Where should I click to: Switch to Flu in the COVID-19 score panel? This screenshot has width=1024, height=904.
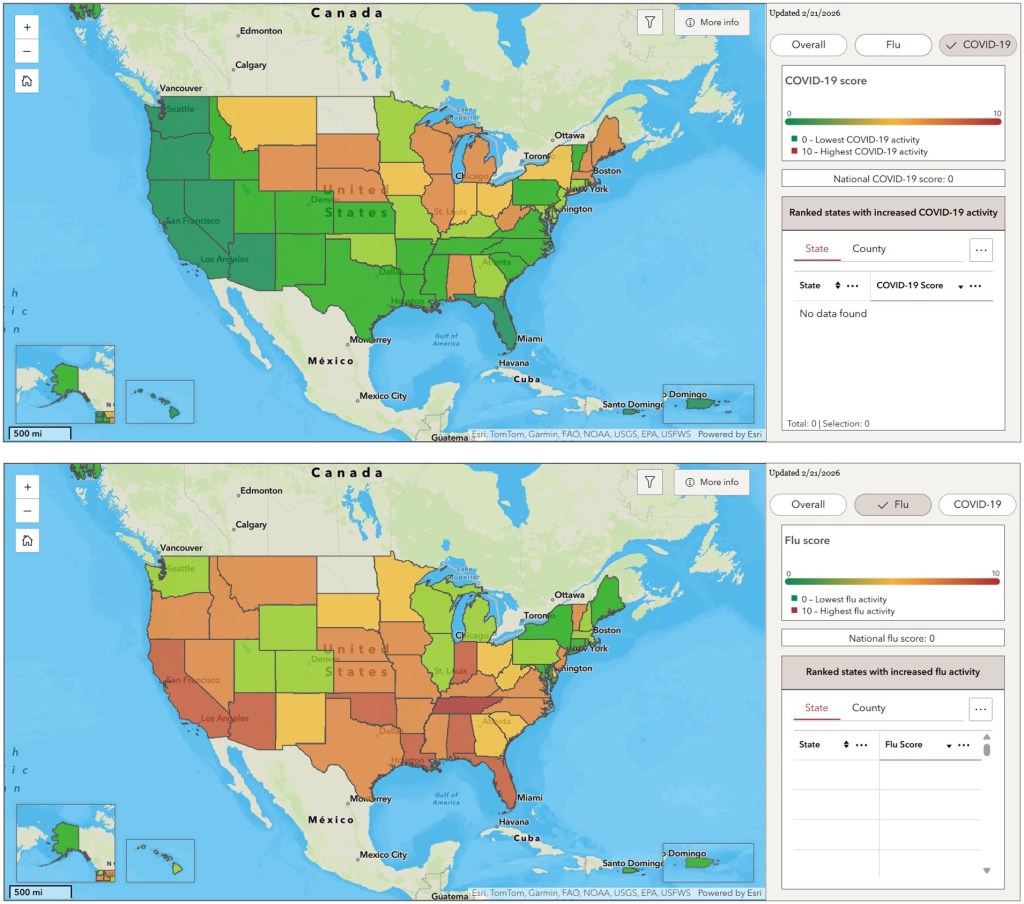(x=893, y=45)
